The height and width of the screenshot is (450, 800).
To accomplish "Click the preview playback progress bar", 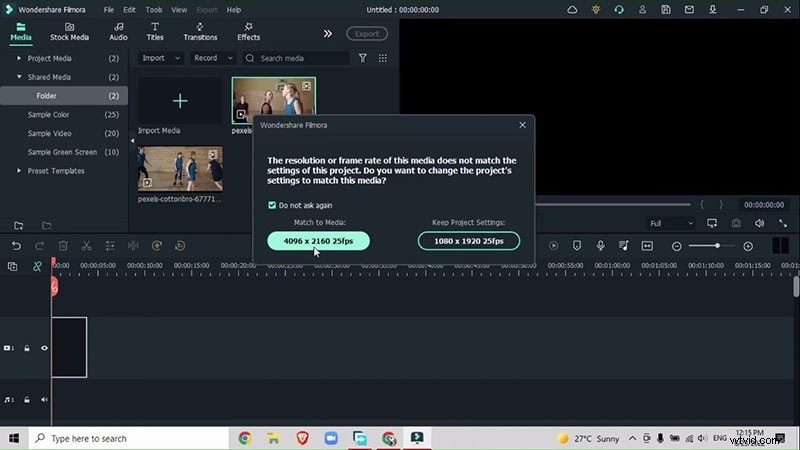I will (x=612, y=205).
